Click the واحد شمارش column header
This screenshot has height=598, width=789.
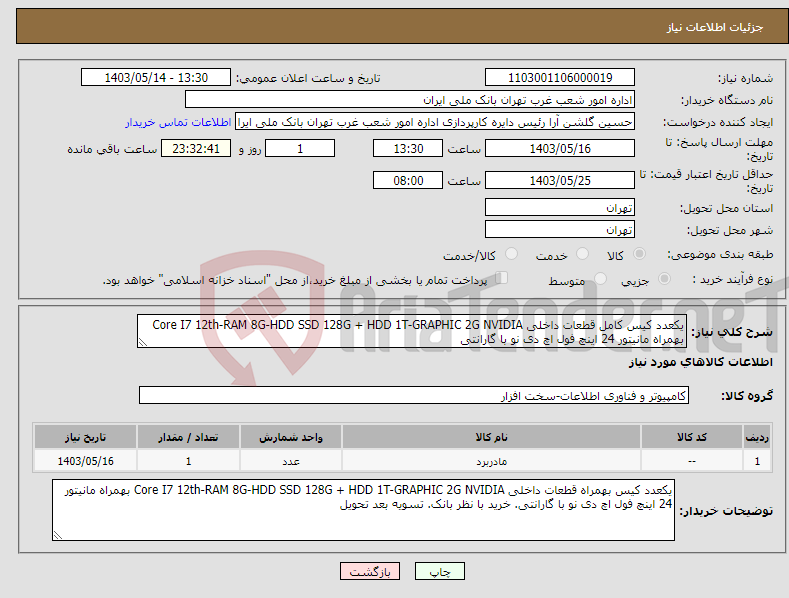click(x=291, y=437)
